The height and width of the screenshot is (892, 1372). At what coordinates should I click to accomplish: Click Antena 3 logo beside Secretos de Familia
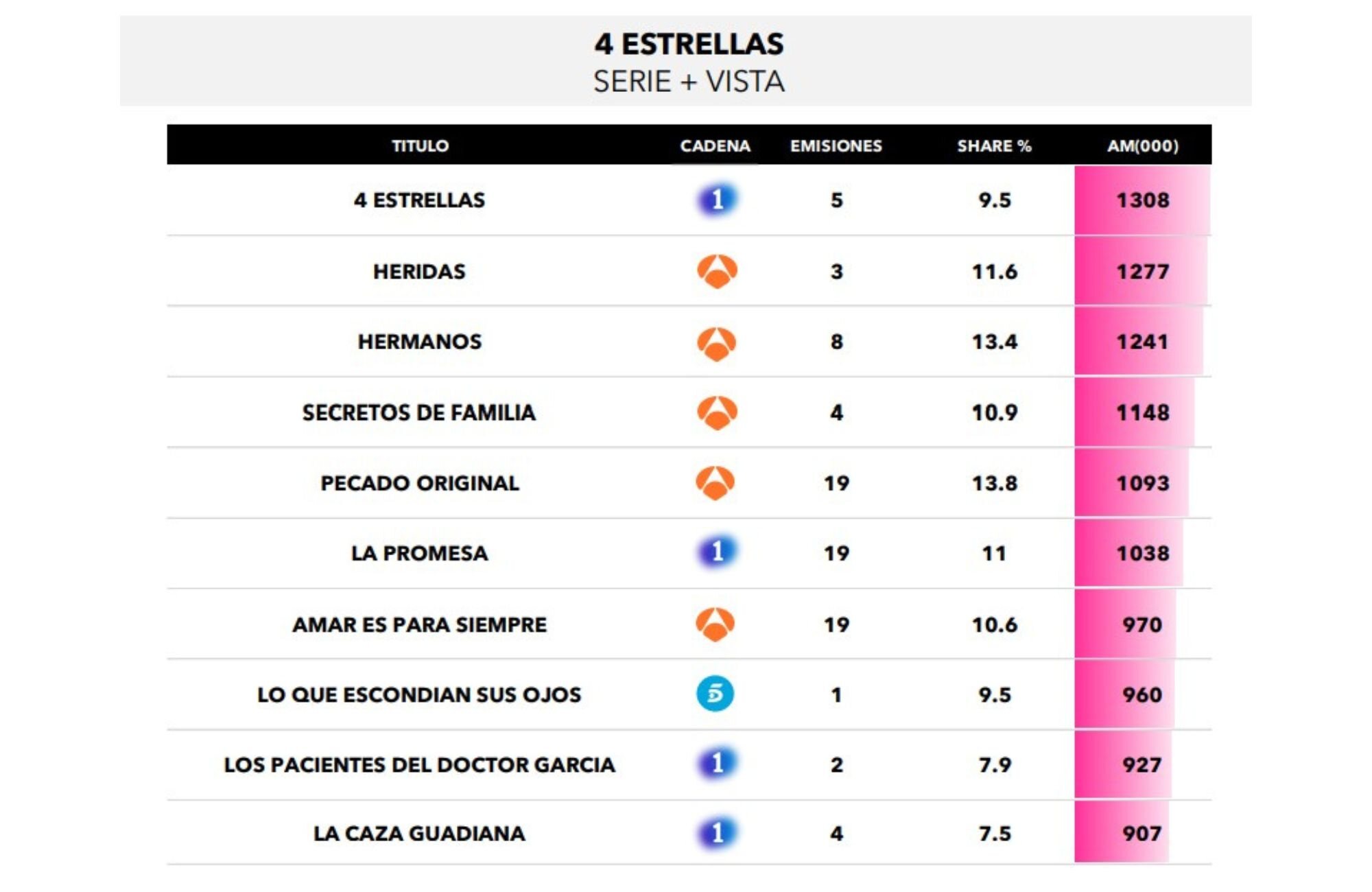click(717, 413)
